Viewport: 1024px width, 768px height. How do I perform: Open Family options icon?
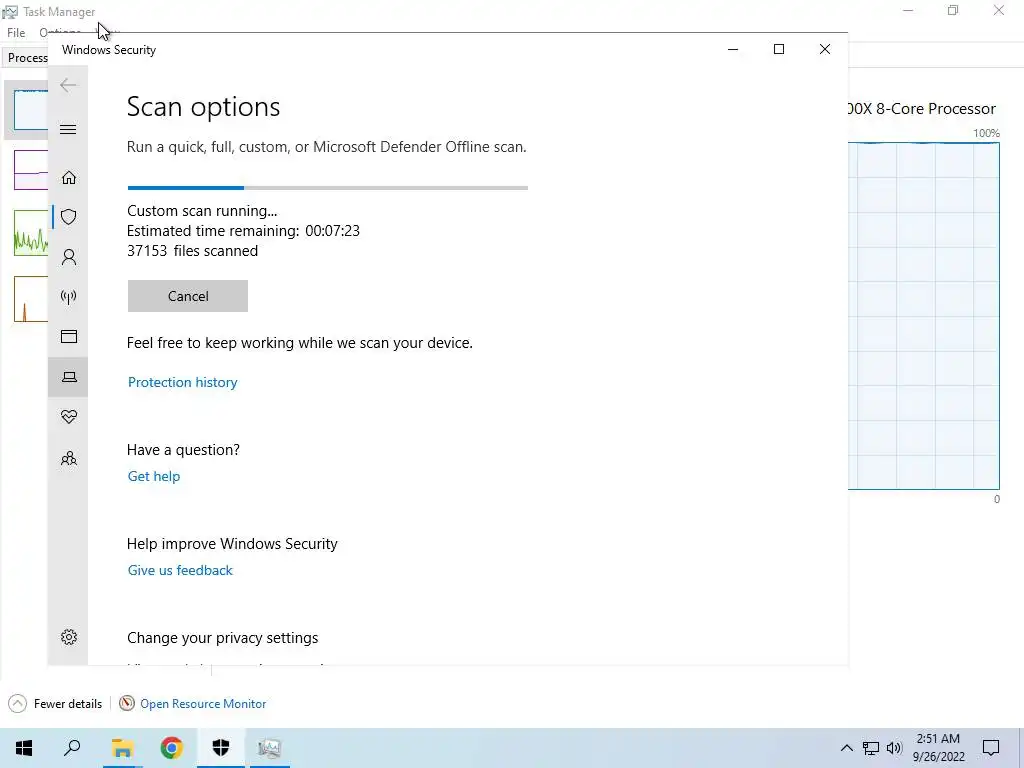point(69,458)
